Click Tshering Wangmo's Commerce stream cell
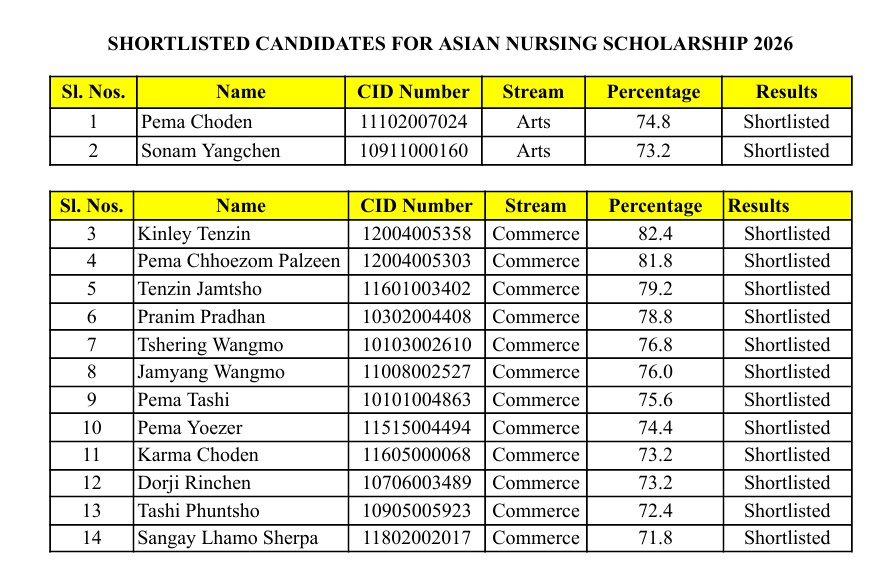The image size is (885, 571). (x=536, y=344)
